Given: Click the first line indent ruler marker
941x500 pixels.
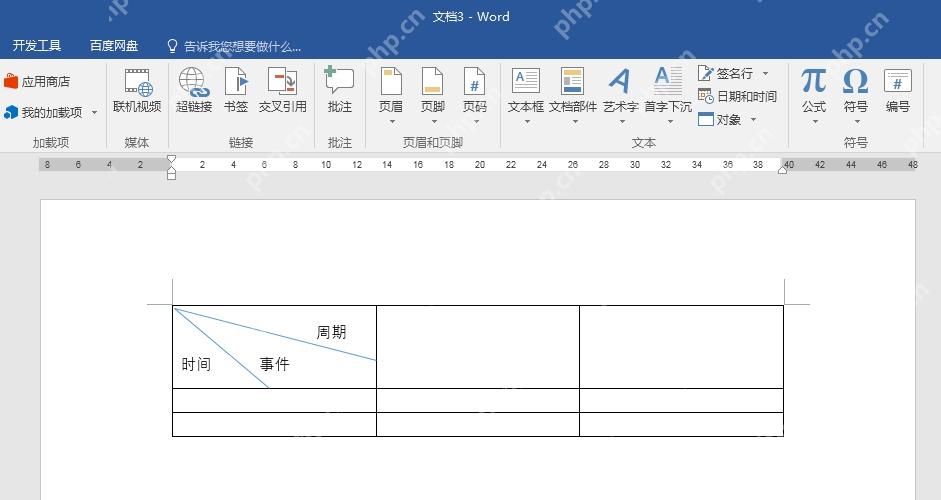Looking at the screenshot, I should click(x=171, y=160).
